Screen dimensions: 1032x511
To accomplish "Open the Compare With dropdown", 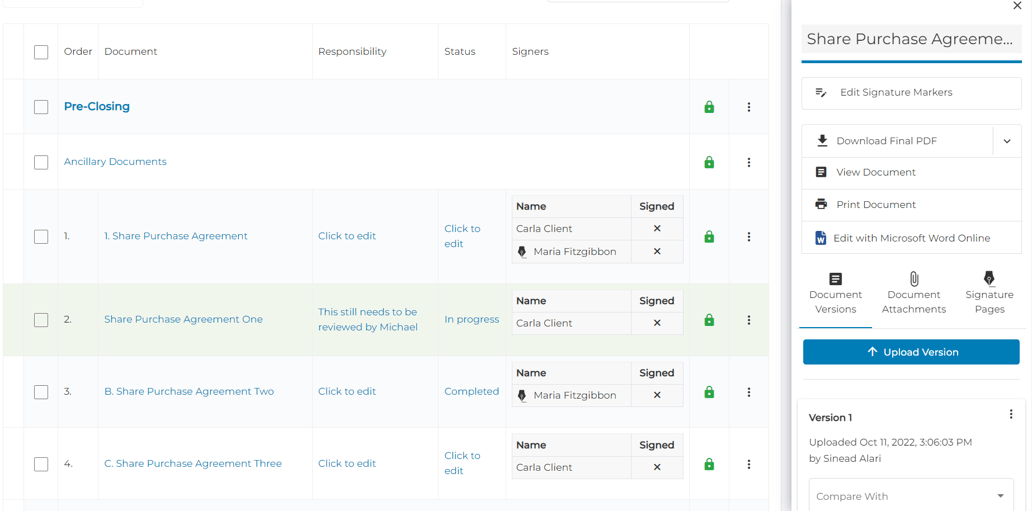I will [x=911, y=496].
